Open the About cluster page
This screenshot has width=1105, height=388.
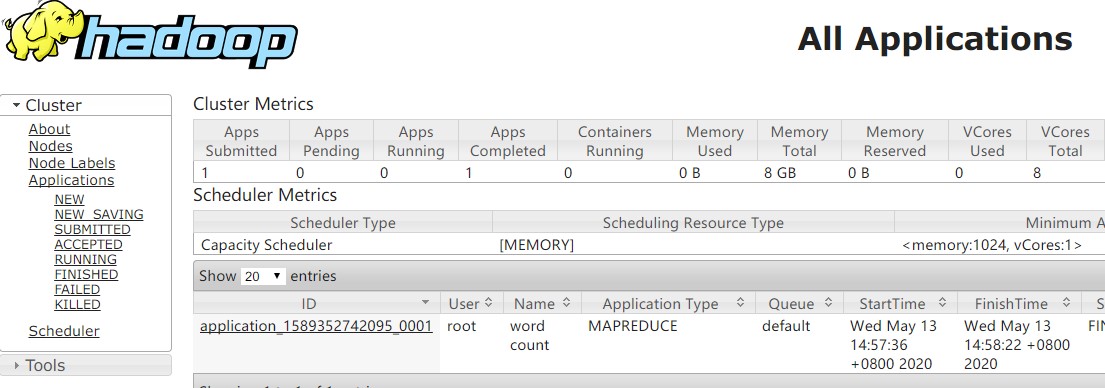coord(49,130)
